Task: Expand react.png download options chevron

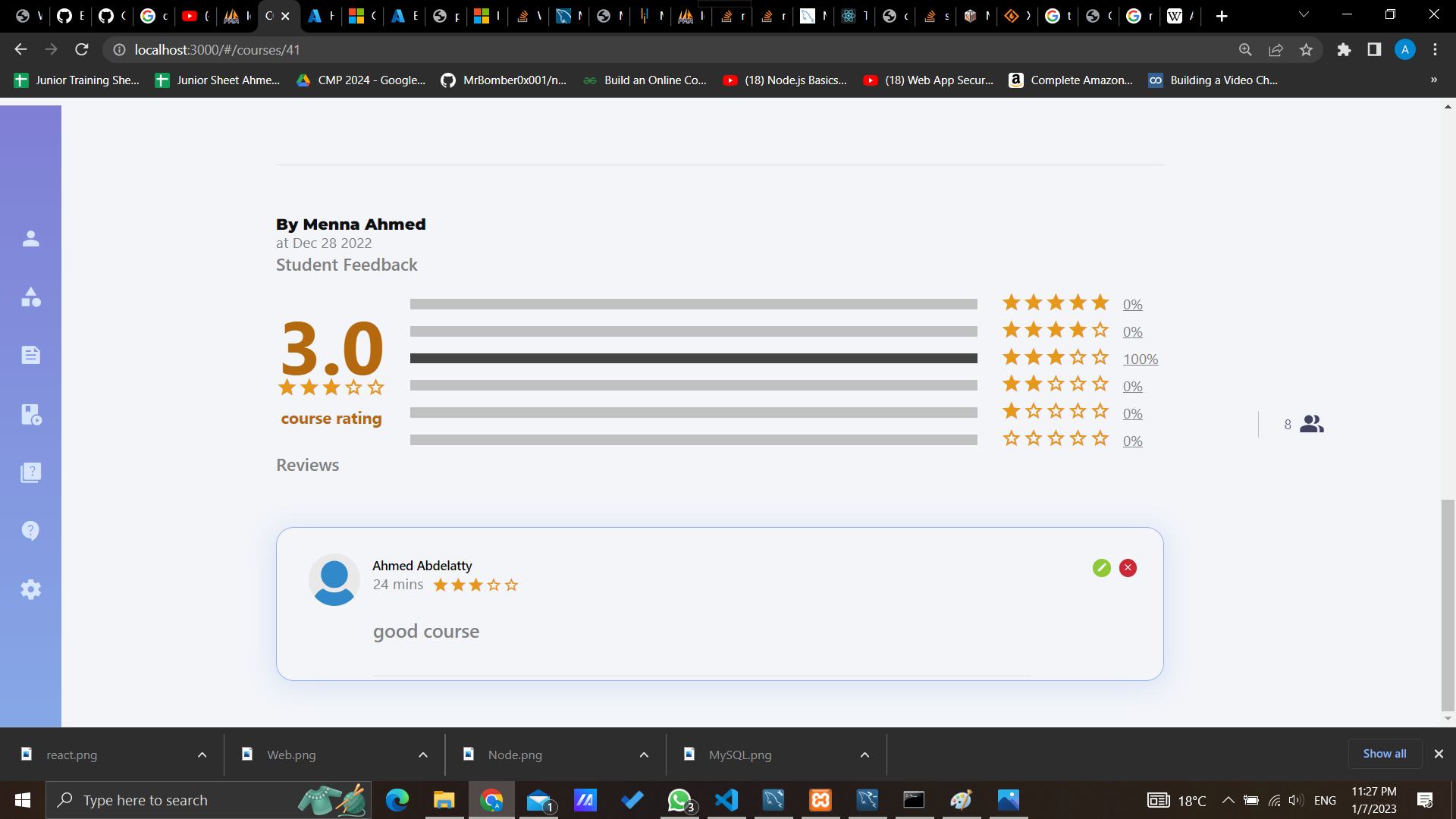Action: point(202,755)
